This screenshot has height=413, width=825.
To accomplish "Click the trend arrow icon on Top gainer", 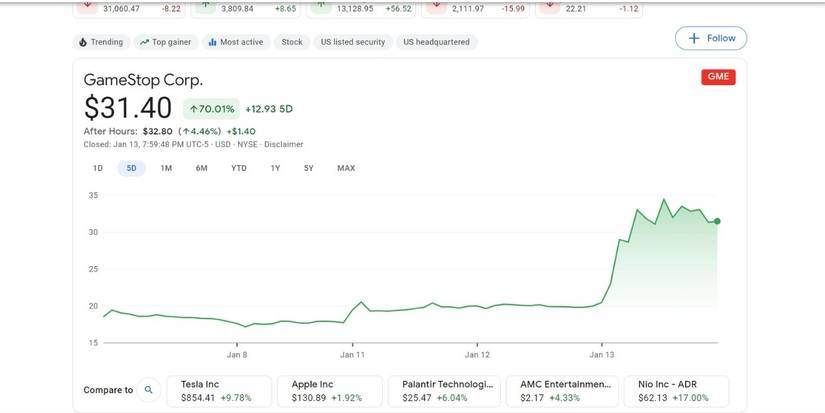I will point(144,42).
